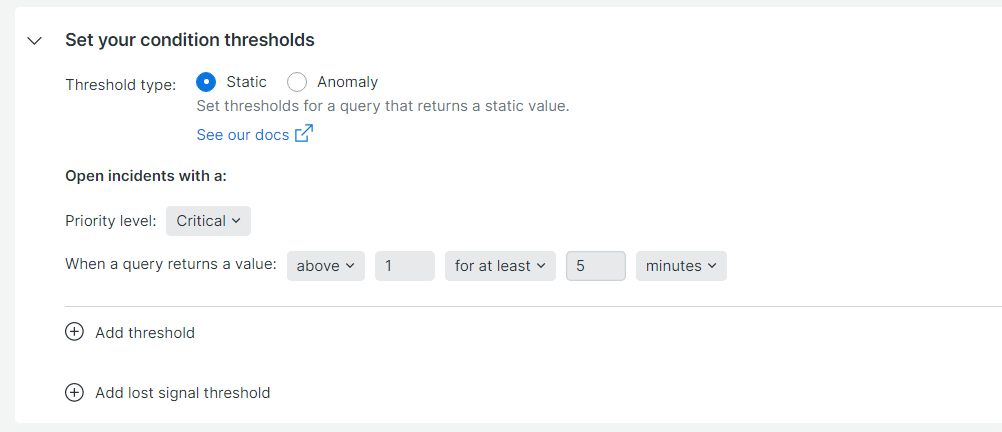Click the Add lost signal threshold text
Viewport: 1002px width, 432px height.
pyautogui.click(x=183, y=393)
